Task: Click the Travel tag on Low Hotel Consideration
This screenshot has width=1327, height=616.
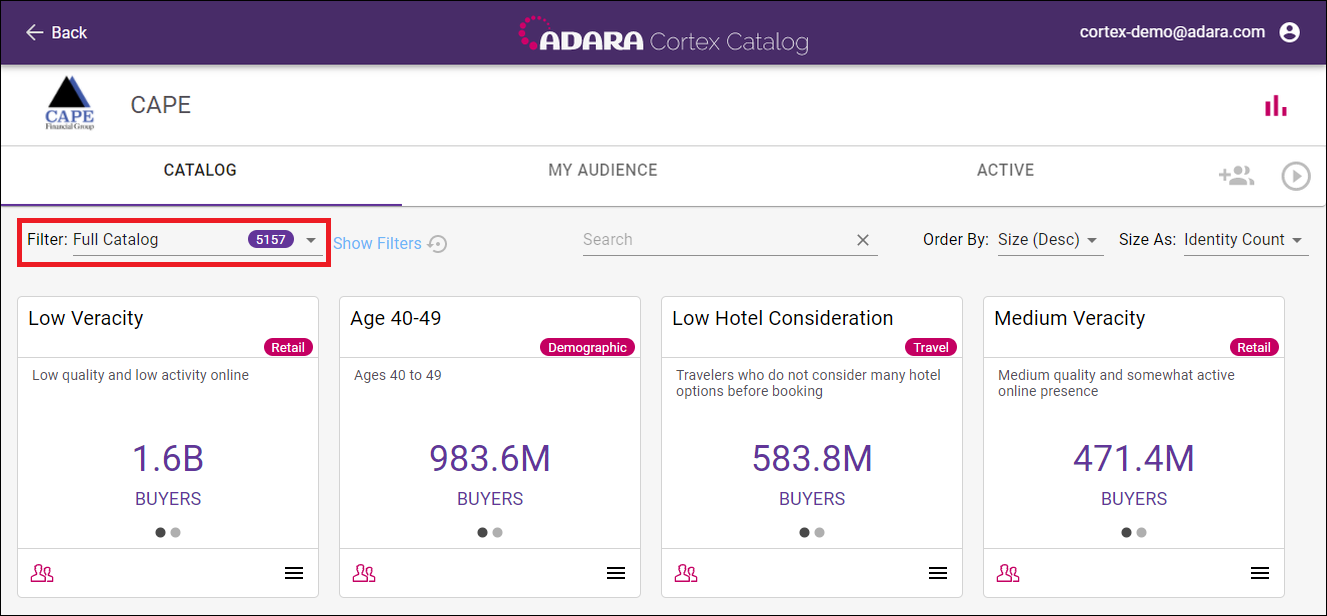Action: tap(932, 347)
